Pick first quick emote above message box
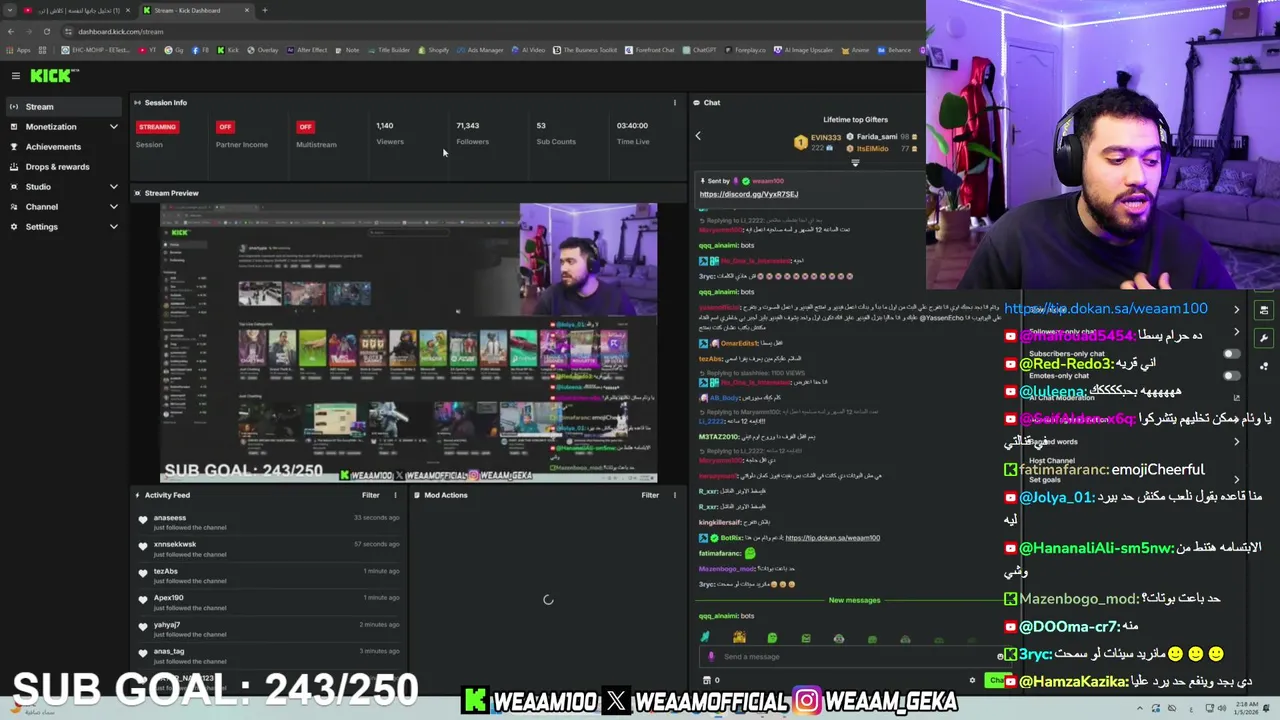The width and height of the screenshot is (1280, 720). (705, 638)
